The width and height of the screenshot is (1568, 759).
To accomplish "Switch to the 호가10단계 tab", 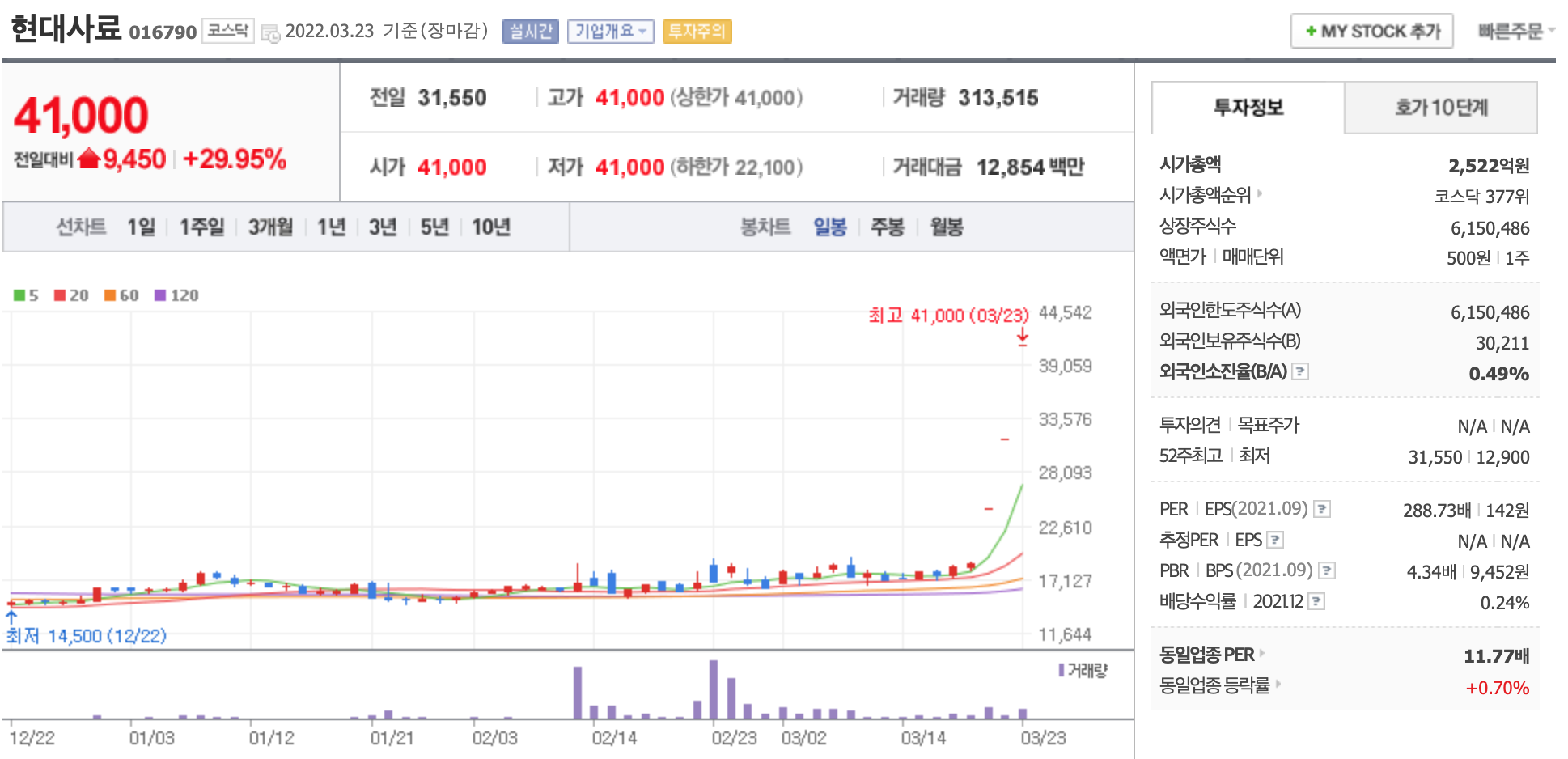I will pyautogui.click(x=1441, y=108).
